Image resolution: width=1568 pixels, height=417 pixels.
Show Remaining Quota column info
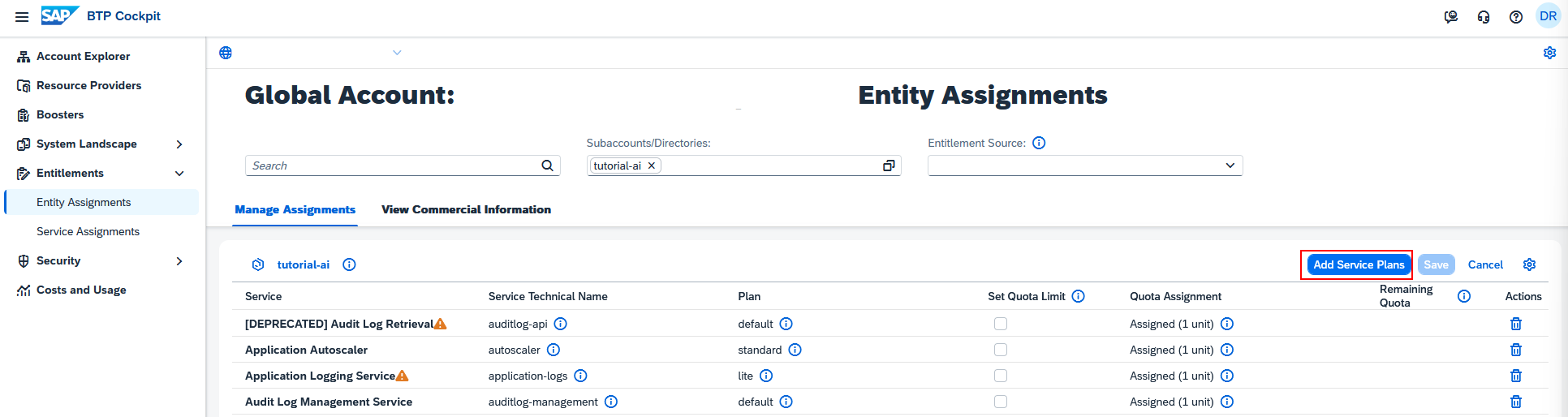click(1463, 296)
